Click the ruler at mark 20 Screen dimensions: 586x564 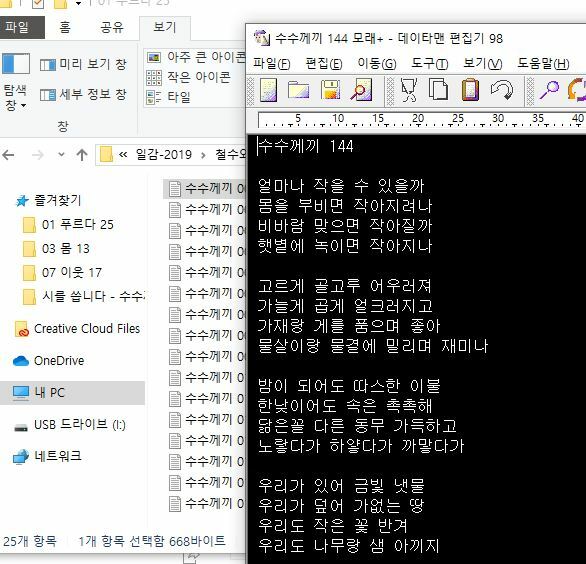(x=418, y=119)
